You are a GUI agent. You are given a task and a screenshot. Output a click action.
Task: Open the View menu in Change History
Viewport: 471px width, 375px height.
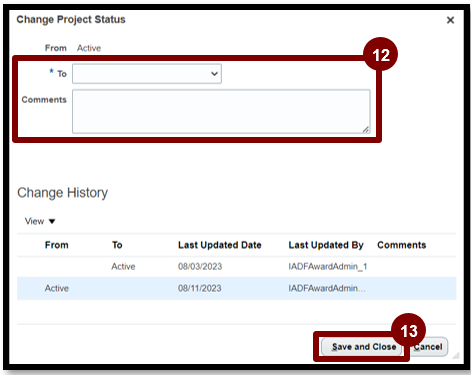pyautogui.click(x=40, y=221)
